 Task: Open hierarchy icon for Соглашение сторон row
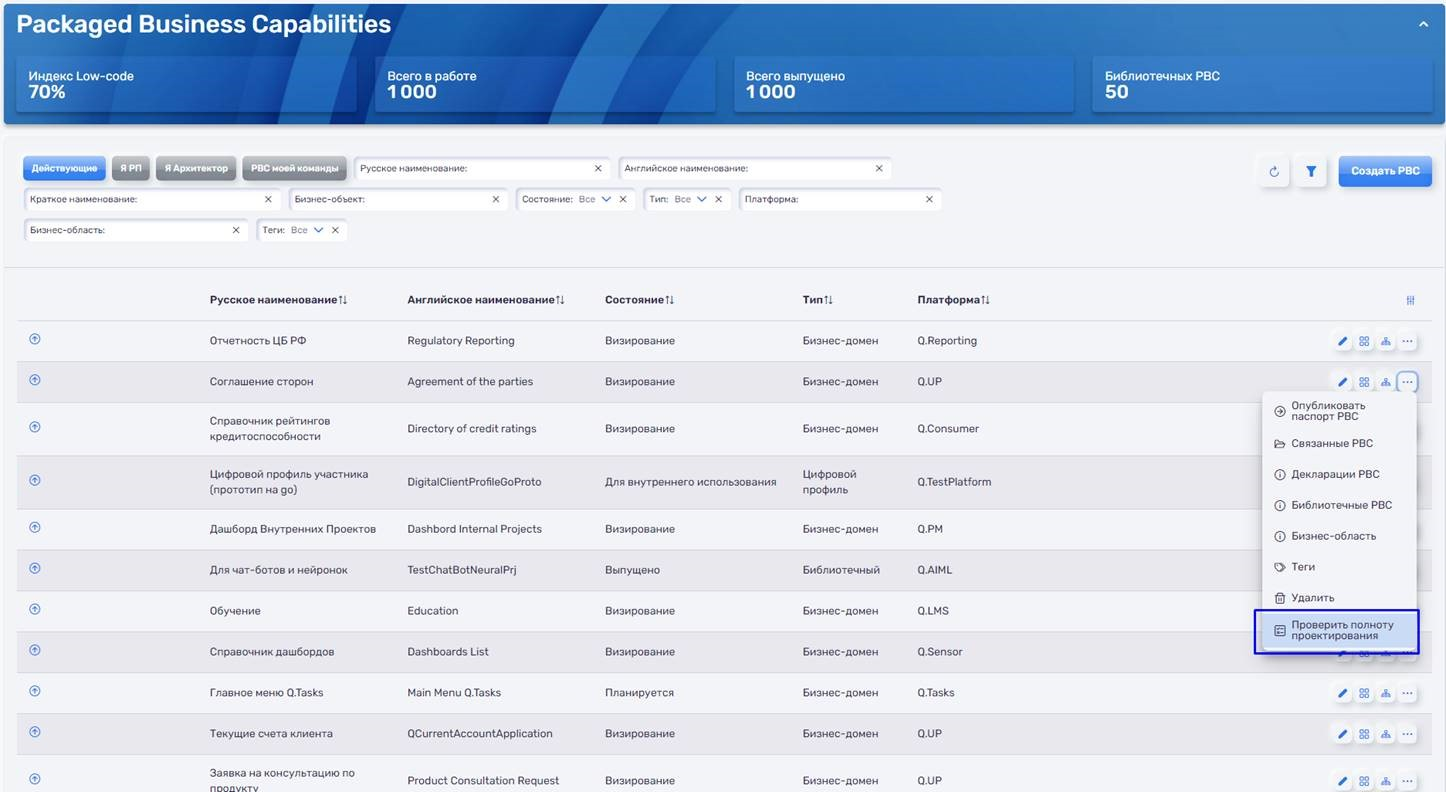1386,382
